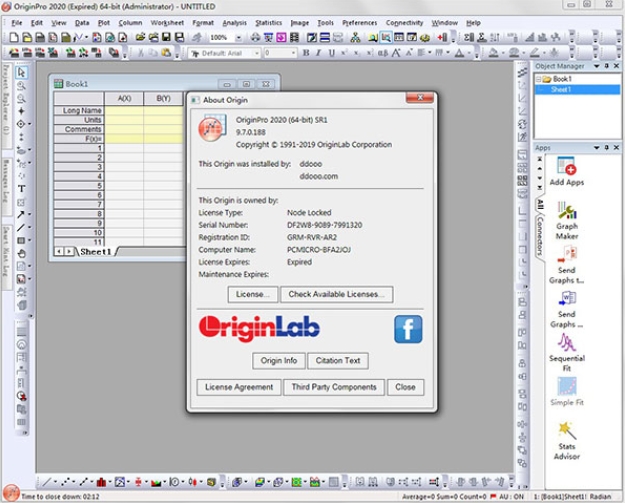The width and height of the screenshot is (625, 503).
Task: Select the Sheet1 worksheet tab
Action: pos(95,252)
